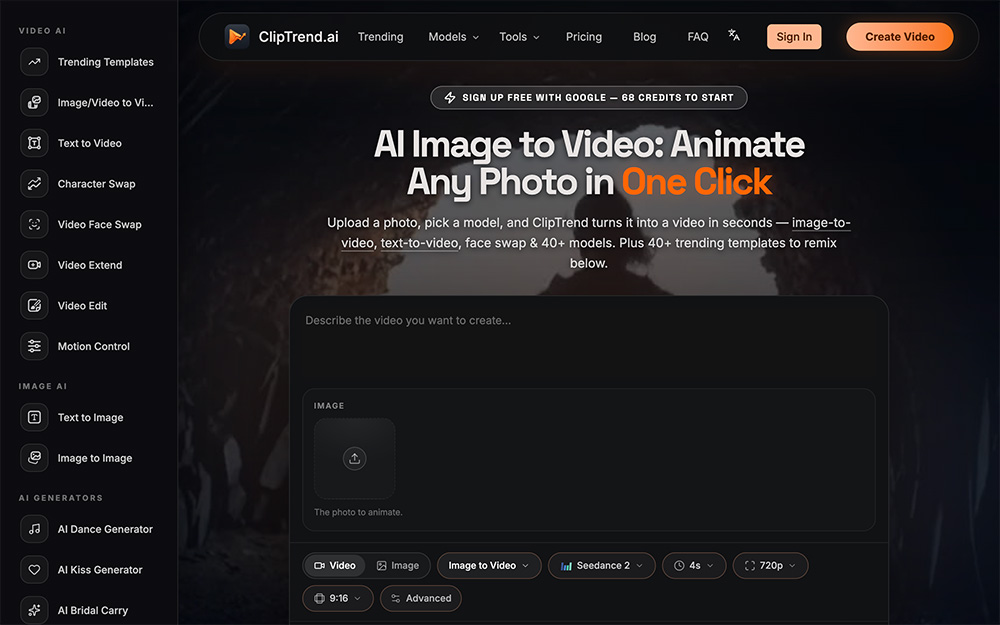Click the Sign In button
This screenshot has height=625, width=1000.
[794, 37]
